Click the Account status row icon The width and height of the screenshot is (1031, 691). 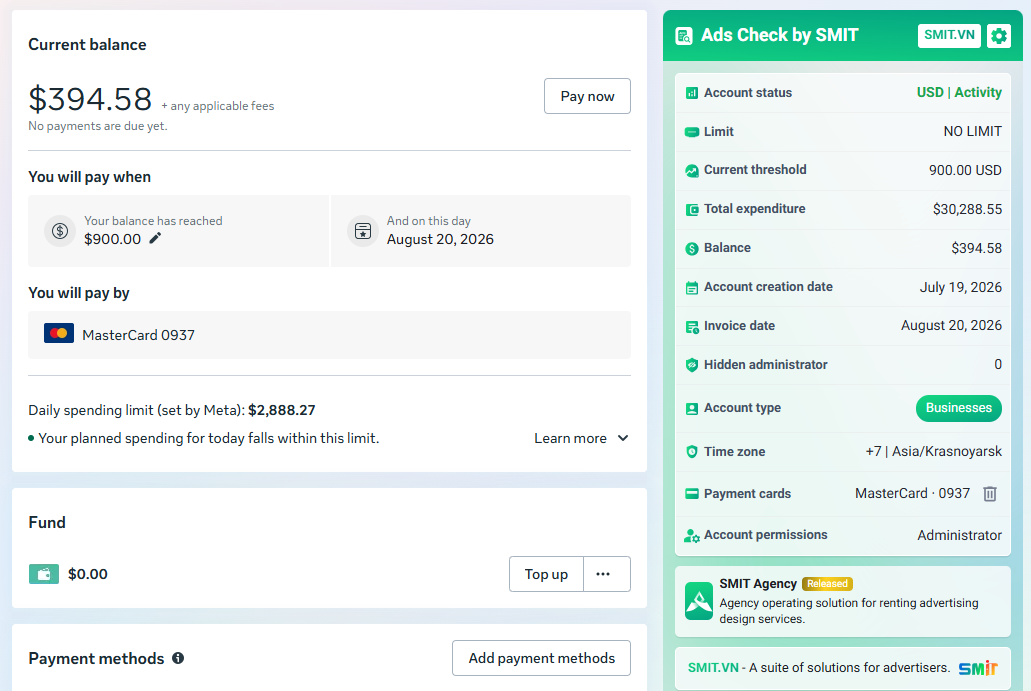tap(692, 93)
